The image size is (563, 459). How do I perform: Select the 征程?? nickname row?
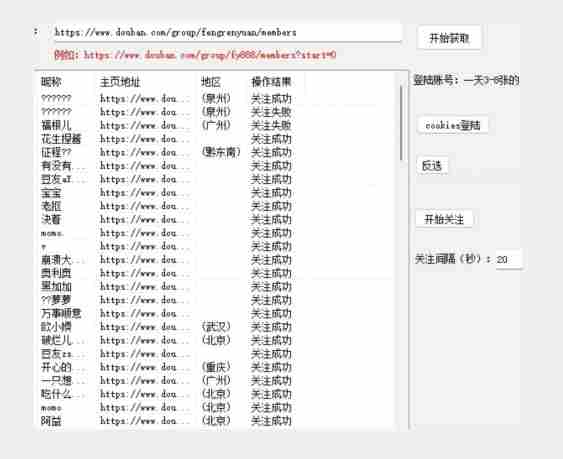(56, 152)
